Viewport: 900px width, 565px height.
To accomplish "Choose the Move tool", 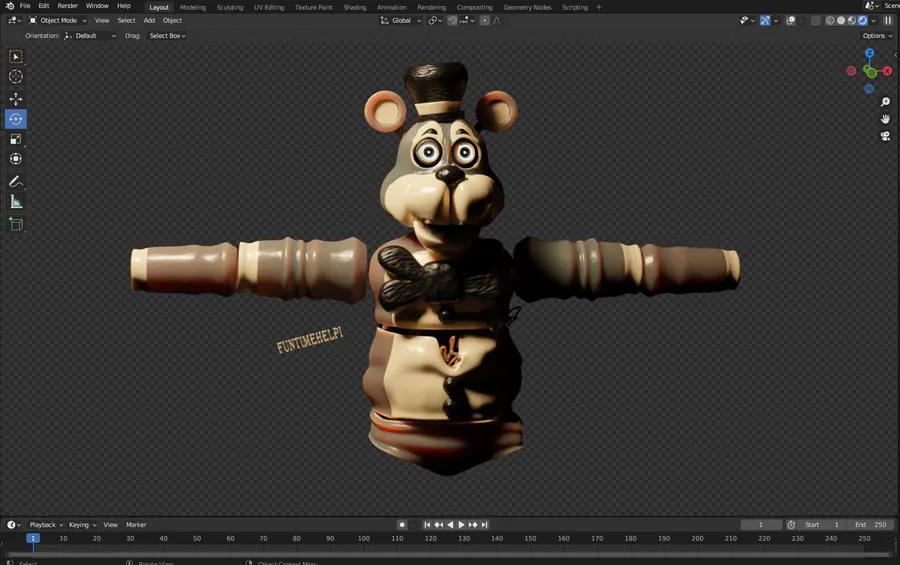I will click(15, 99).
